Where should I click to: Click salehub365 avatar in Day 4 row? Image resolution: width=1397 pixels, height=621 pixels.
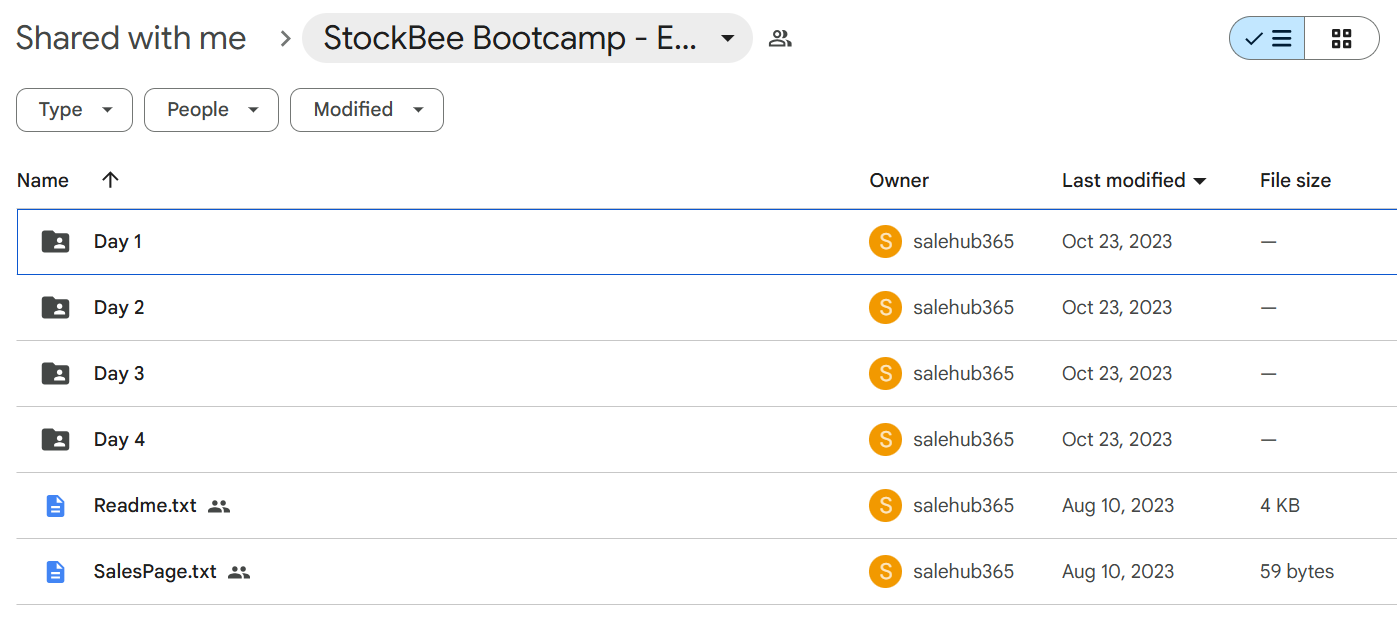click(x=885, y=439)
